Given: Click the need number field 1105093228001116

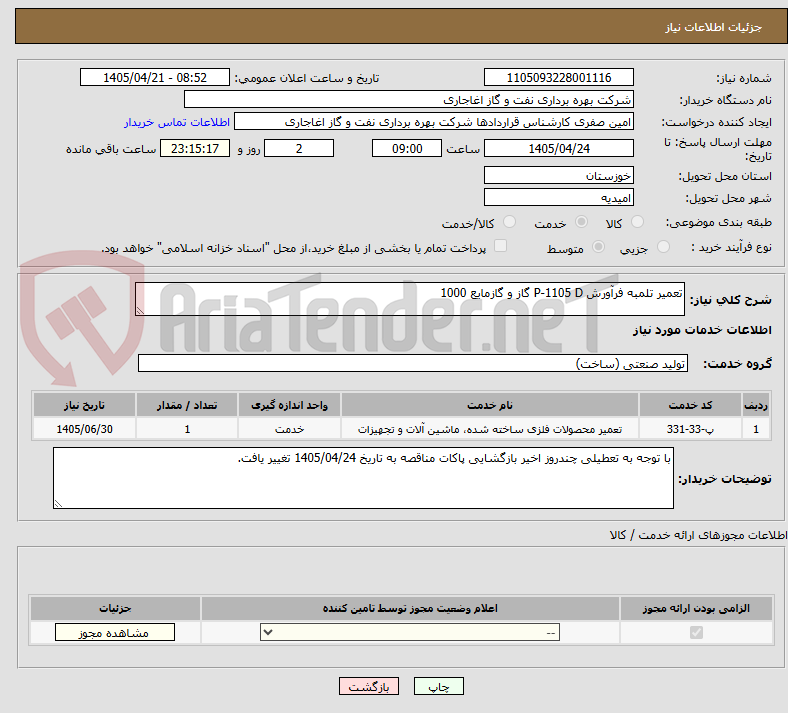Looking at the screenshot, I should [x=558, y=77].
